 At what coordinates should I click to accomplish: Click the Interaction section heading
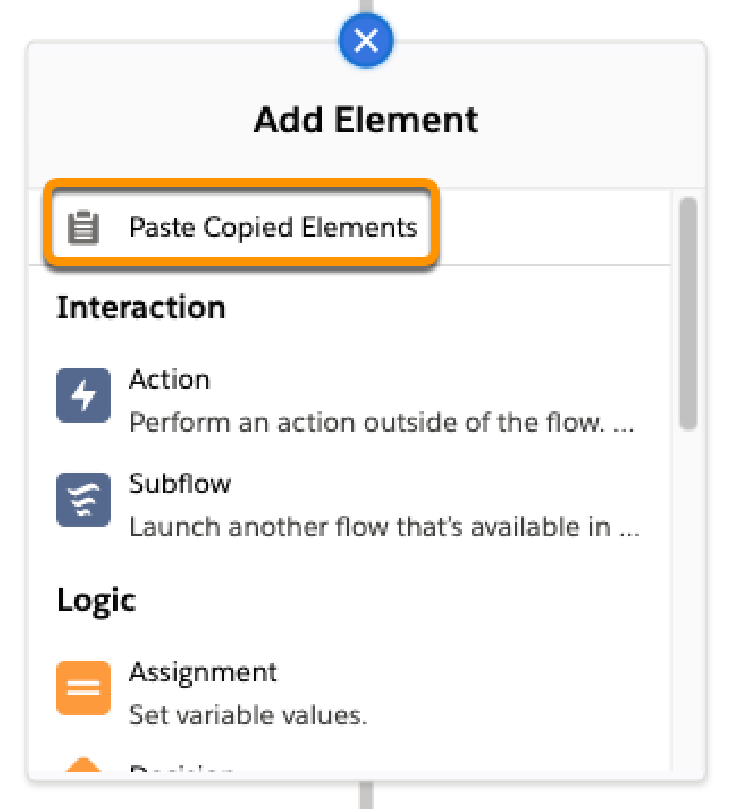point(141,308)
